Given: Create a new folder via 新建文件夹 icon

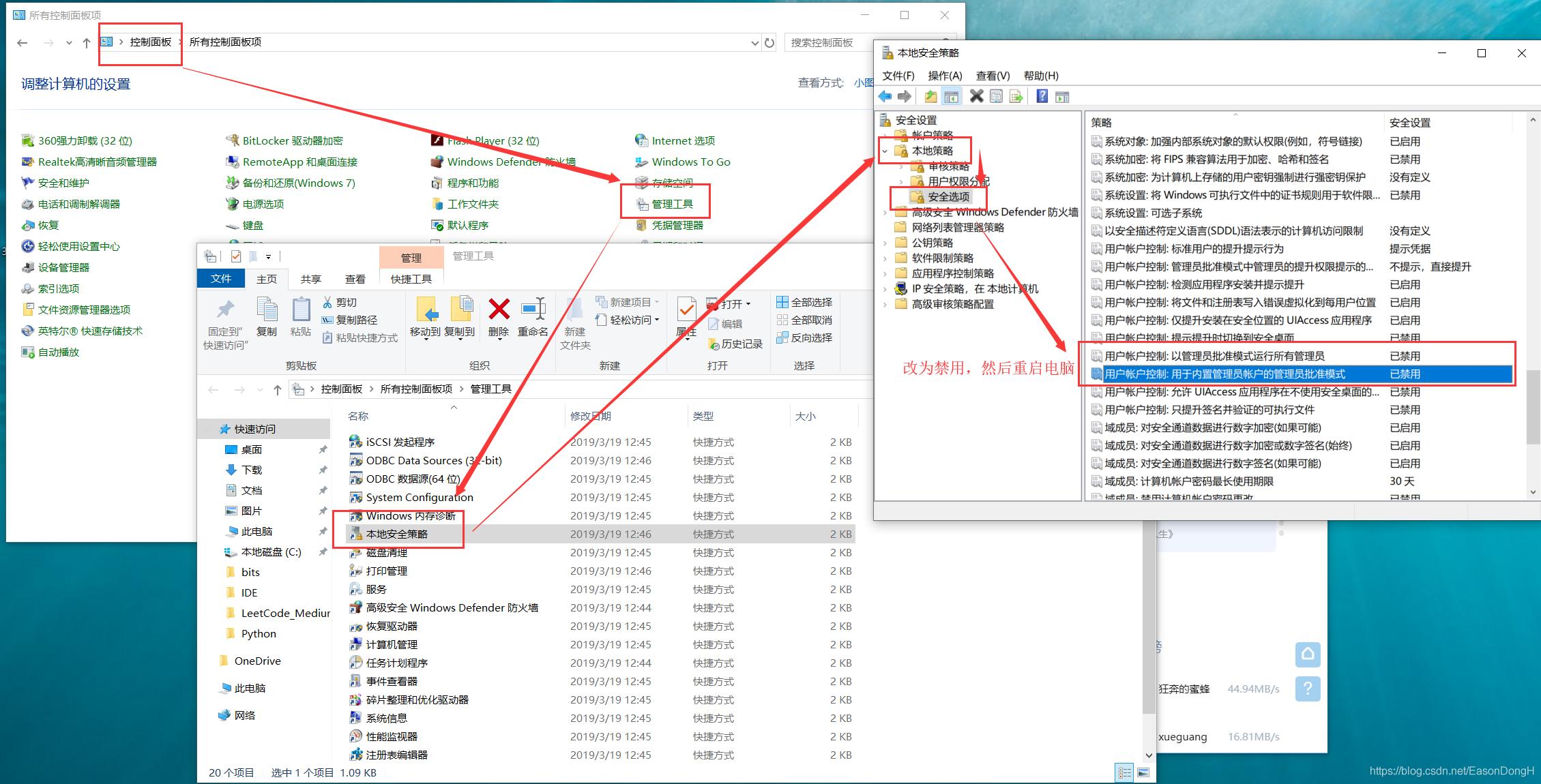Looking at the screenshot, I should (575, 320).
